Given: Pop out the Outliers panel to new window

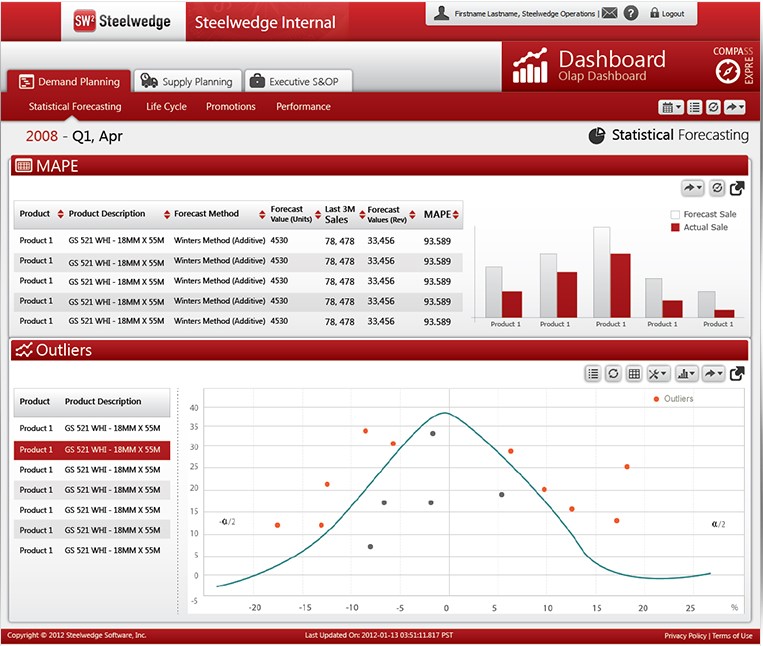Looking at the screenshot, I should coord(737,373).
